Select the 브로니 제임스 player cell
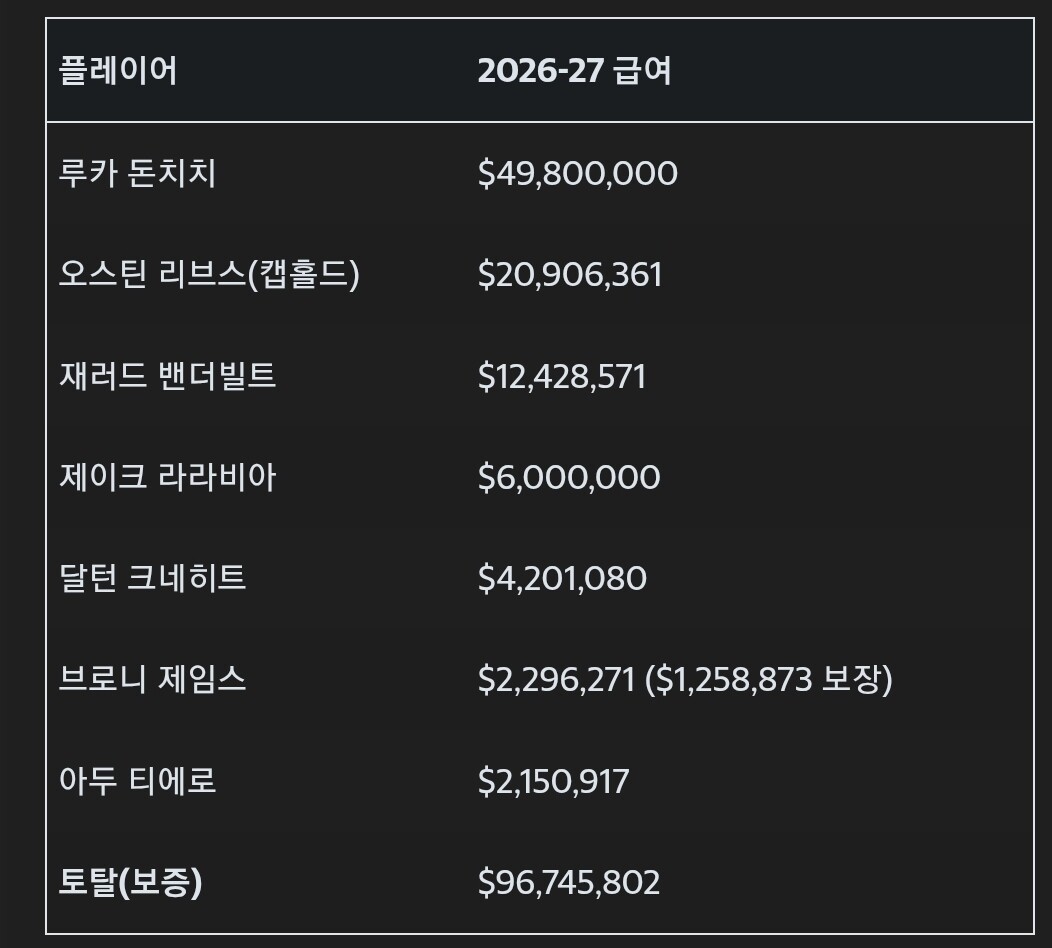The image size is (1052, 948). (x=152, y=680)
